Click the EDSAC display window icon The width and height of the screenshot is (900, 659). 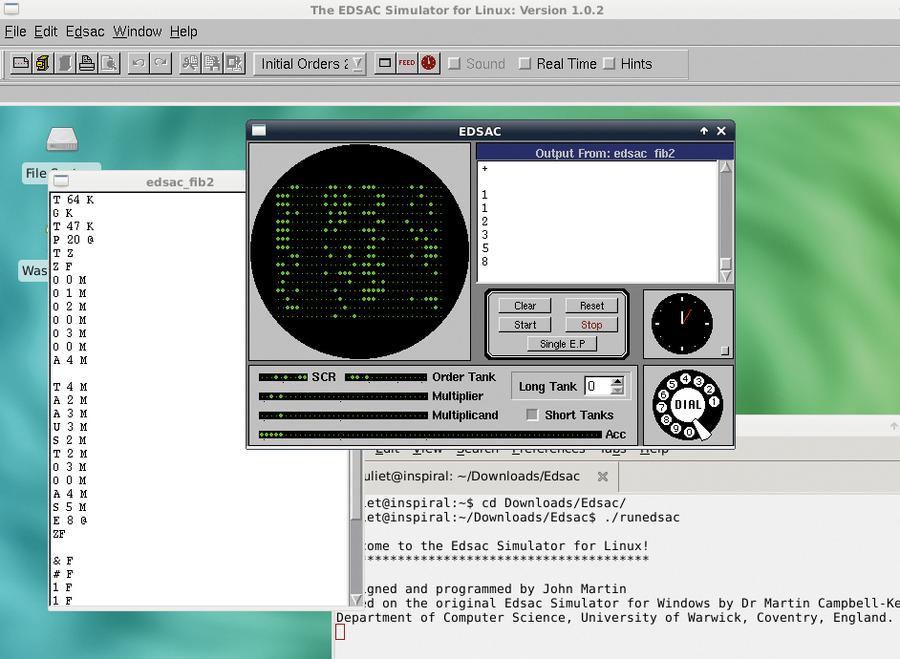pos(385,63)
